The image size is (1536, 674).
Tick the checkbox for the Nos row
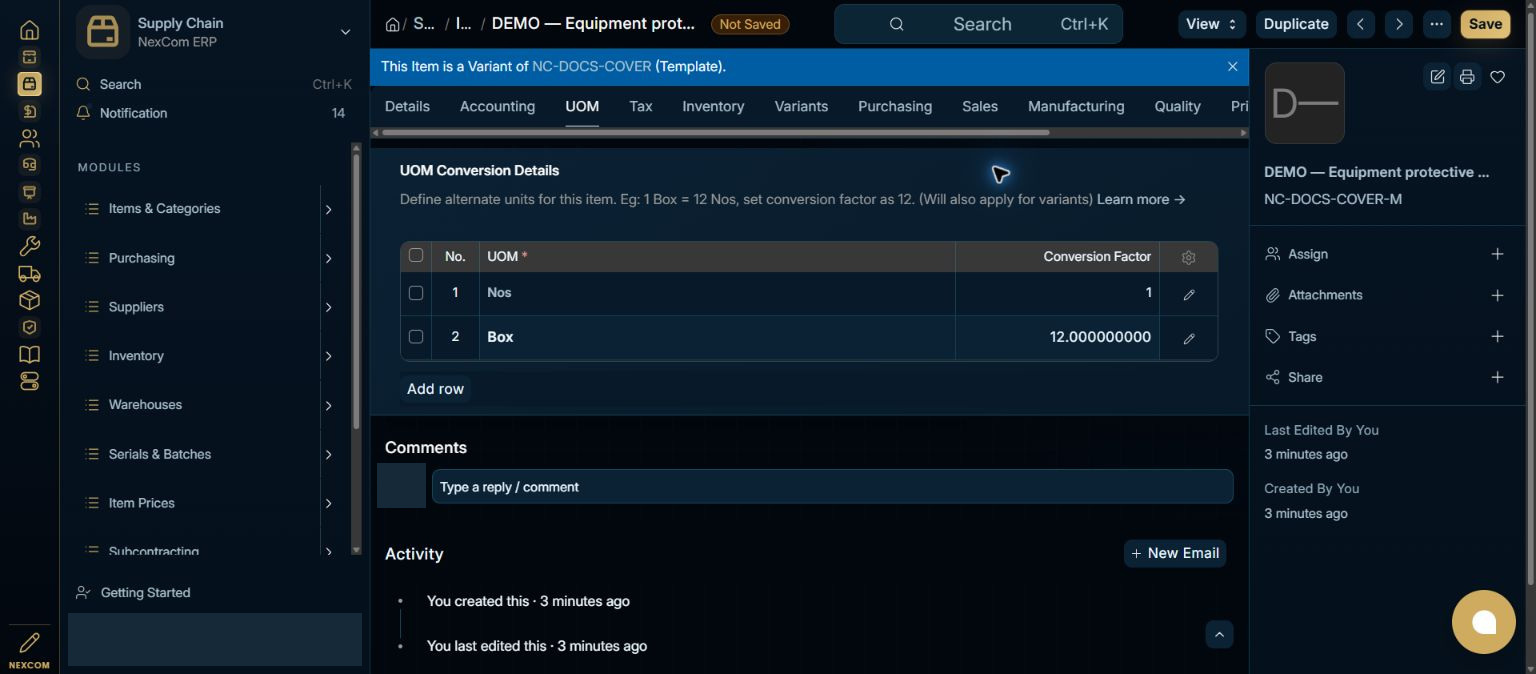point(416,293)
